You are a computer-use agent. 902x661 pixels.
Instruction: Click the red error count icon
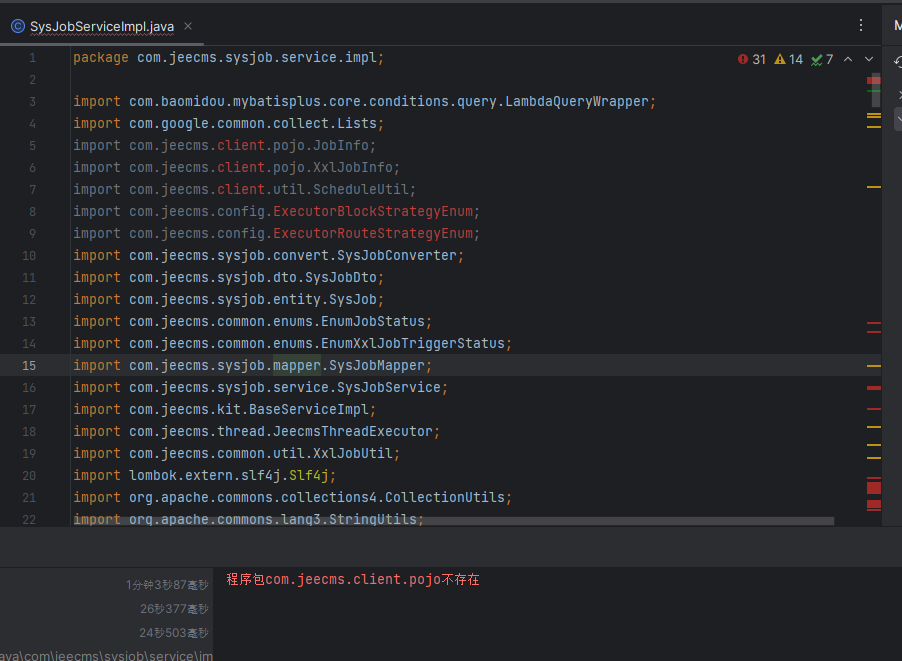[x=743, y=59]
